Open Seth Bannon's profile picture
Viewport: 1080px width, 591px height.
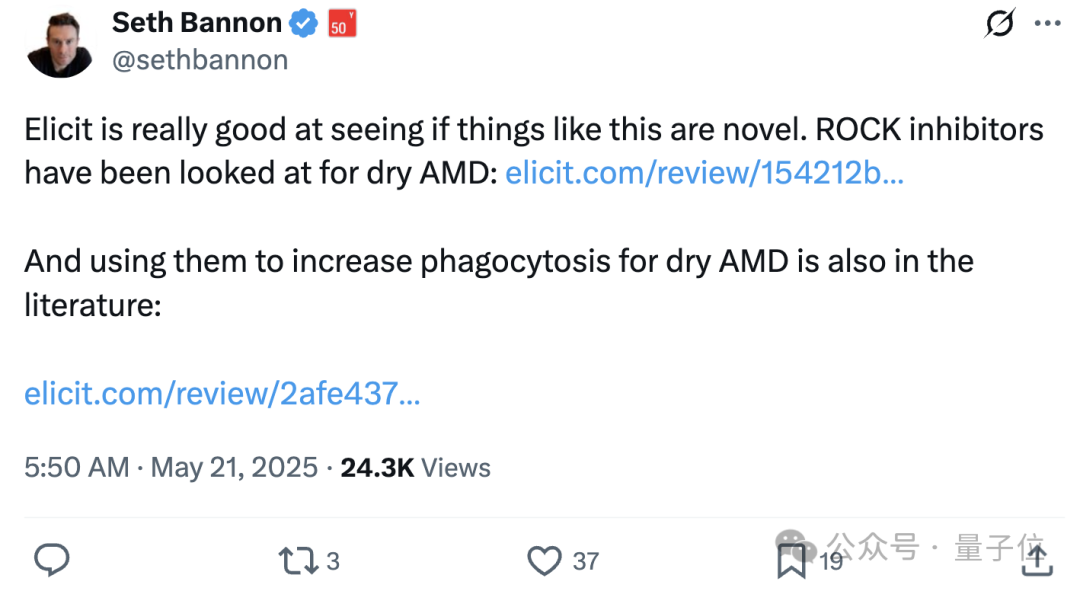point(60,43)
